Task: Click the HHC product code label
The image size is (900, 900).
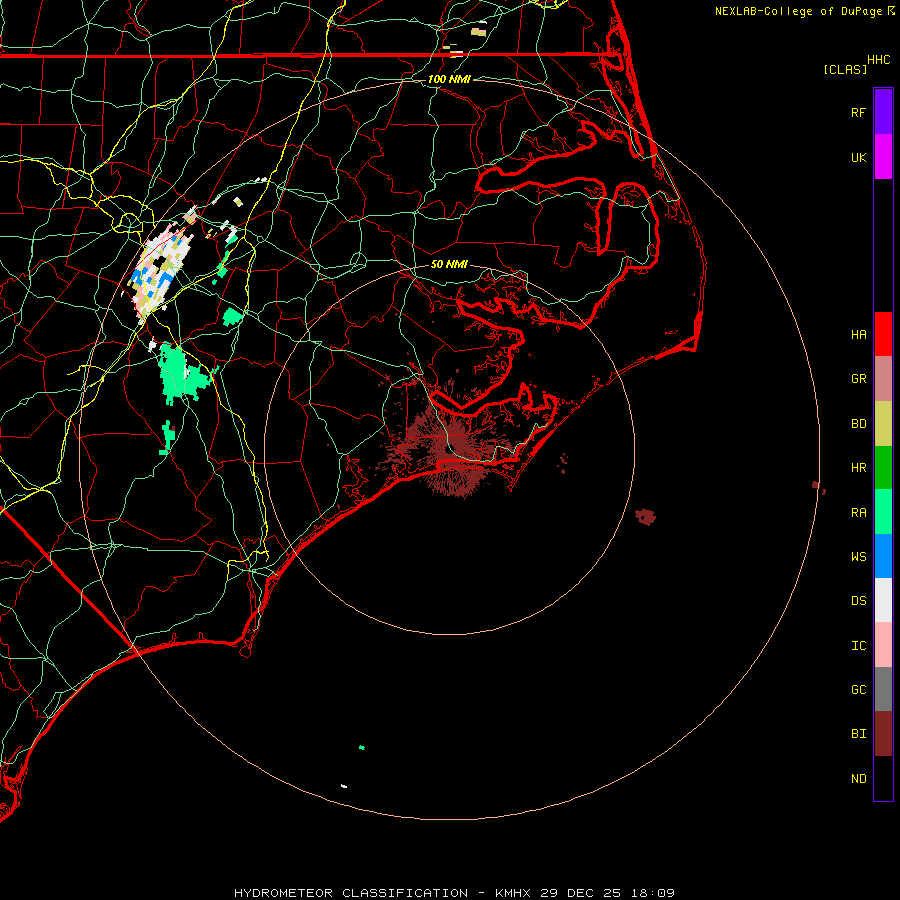Action: 878,60
